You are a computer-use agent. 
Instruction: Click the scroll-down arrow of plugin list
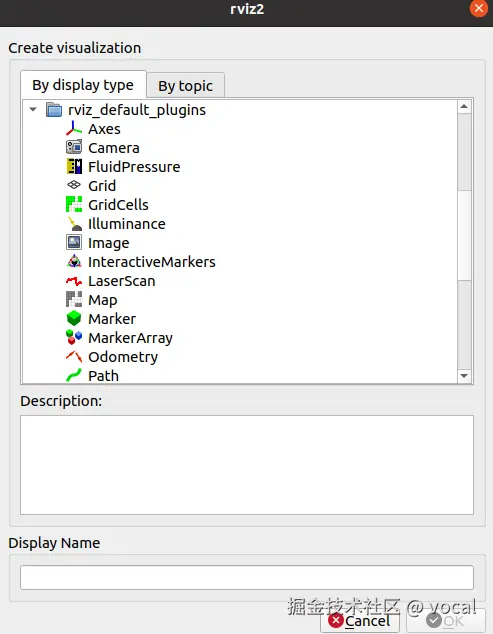pos(464,376)
